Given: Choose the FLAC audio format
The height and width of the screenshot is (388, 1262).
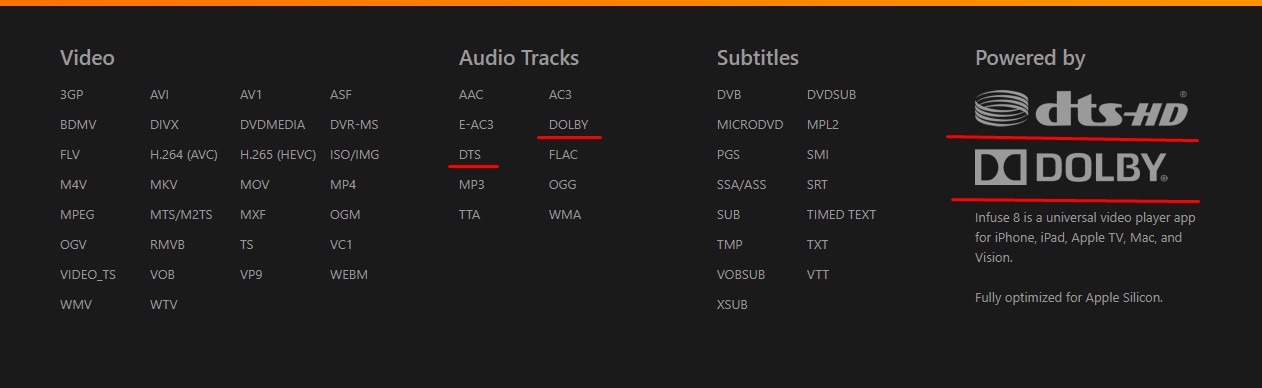Looking at the screenshot, I should [x=564, y=155].
